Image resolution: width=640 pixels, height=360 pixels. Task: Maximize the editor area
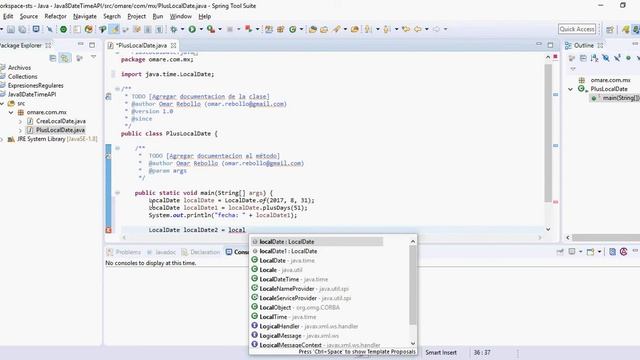(x=550, y=45)
